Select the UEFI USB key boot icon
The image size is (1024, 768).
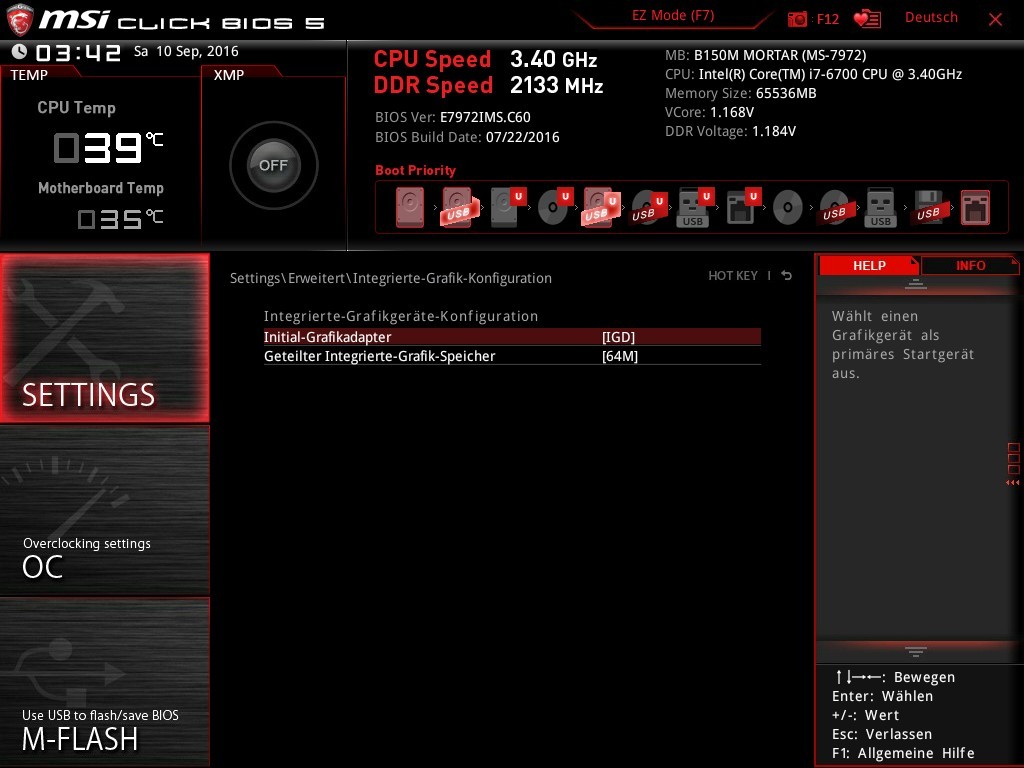(x=695, y=208)
